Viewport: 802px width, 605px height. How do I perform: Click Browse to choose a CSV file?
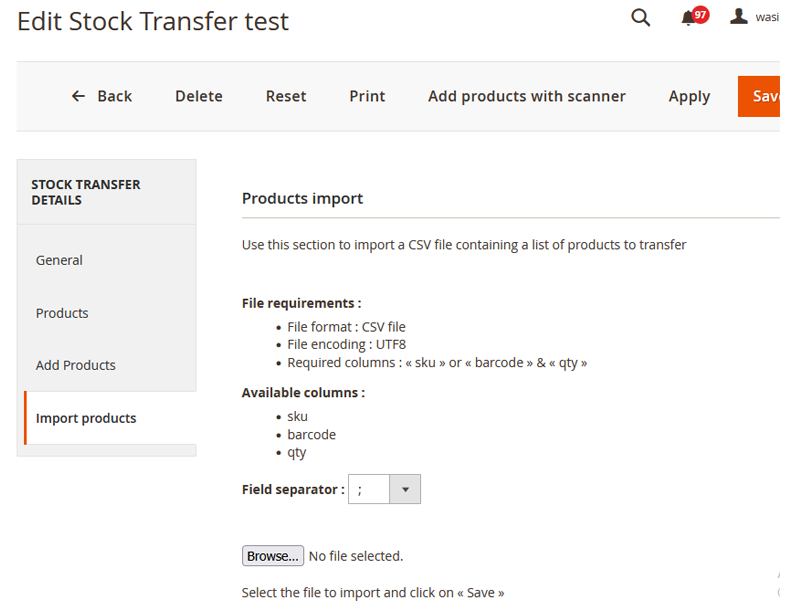point(273,556)
